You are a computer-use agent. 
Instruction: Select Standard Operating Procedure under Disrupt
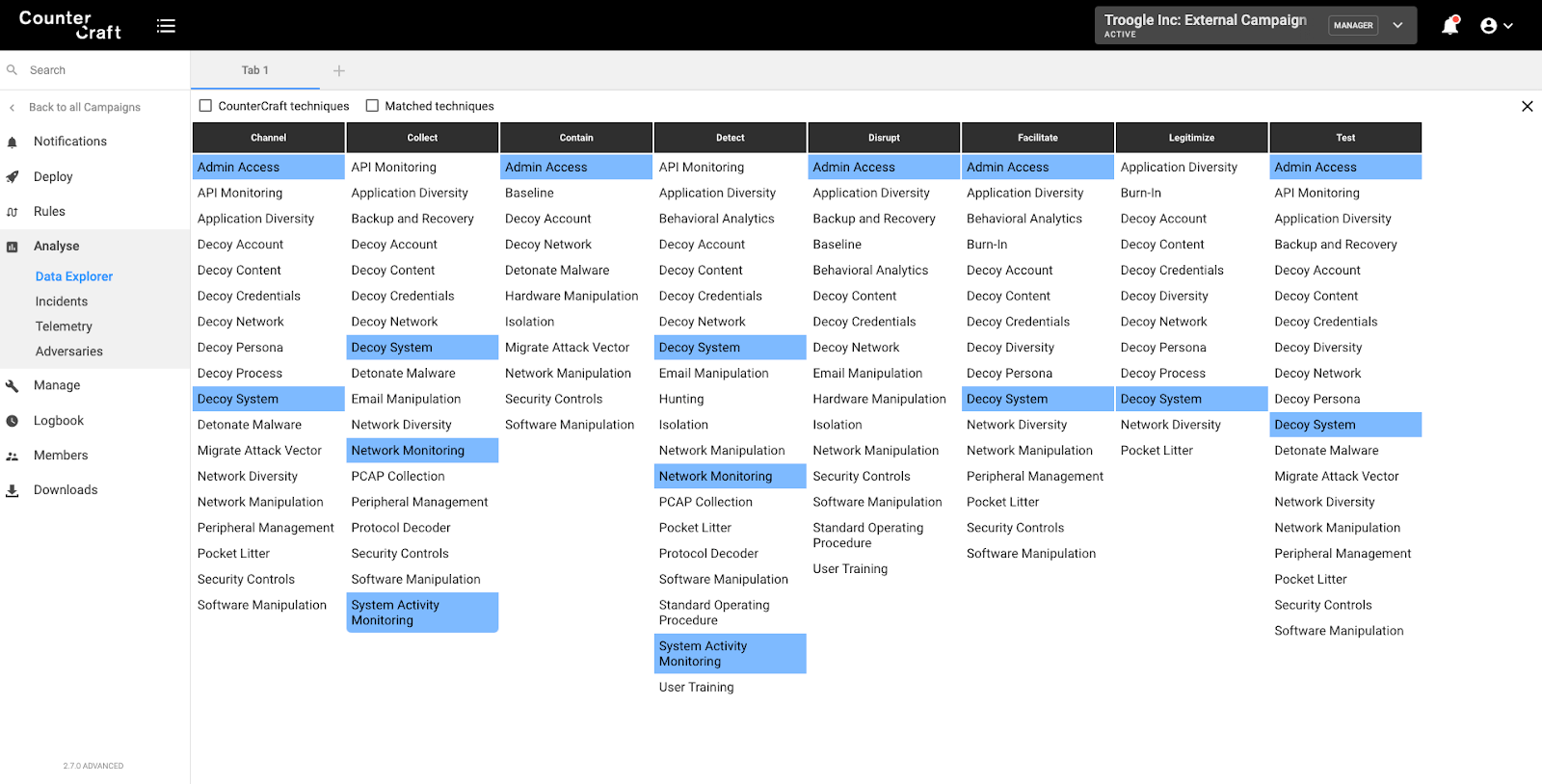(884, 536)
